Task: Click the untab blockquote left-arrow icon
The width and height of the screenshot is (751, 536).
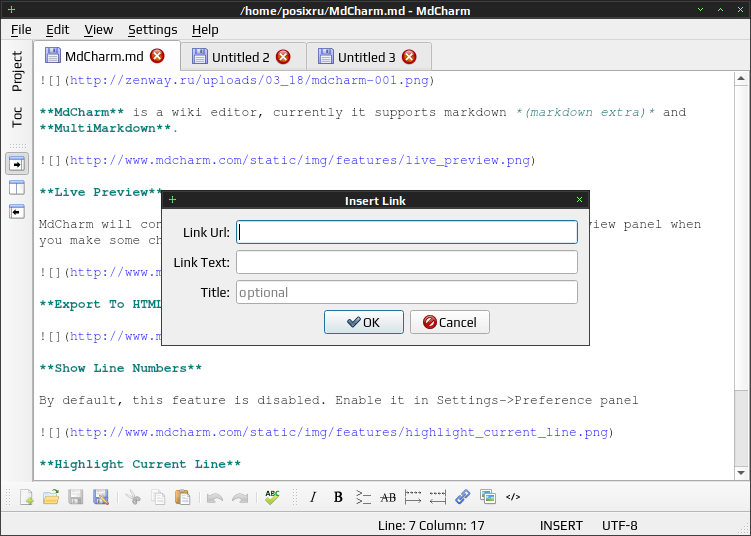Action: click(438, 497)
